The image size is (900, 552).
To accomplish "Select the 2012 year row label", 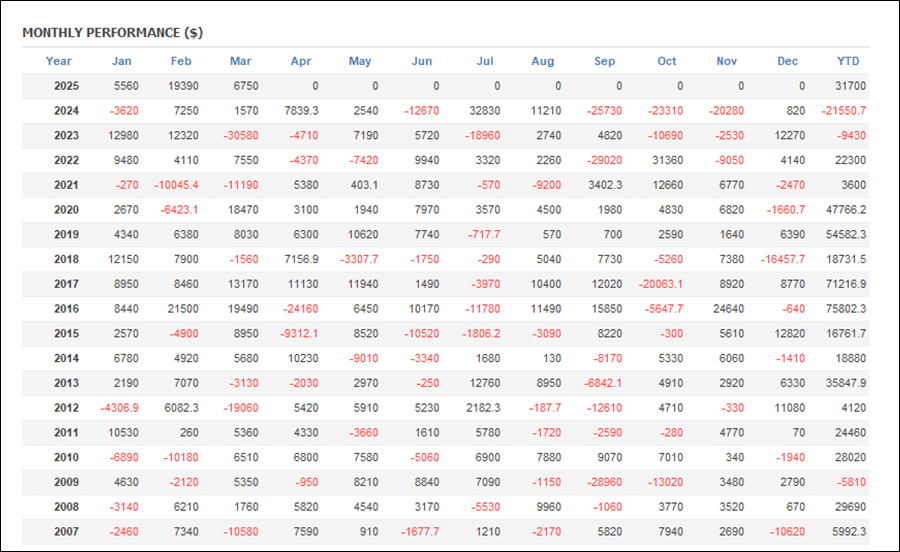I will click(x=67, y=407).
